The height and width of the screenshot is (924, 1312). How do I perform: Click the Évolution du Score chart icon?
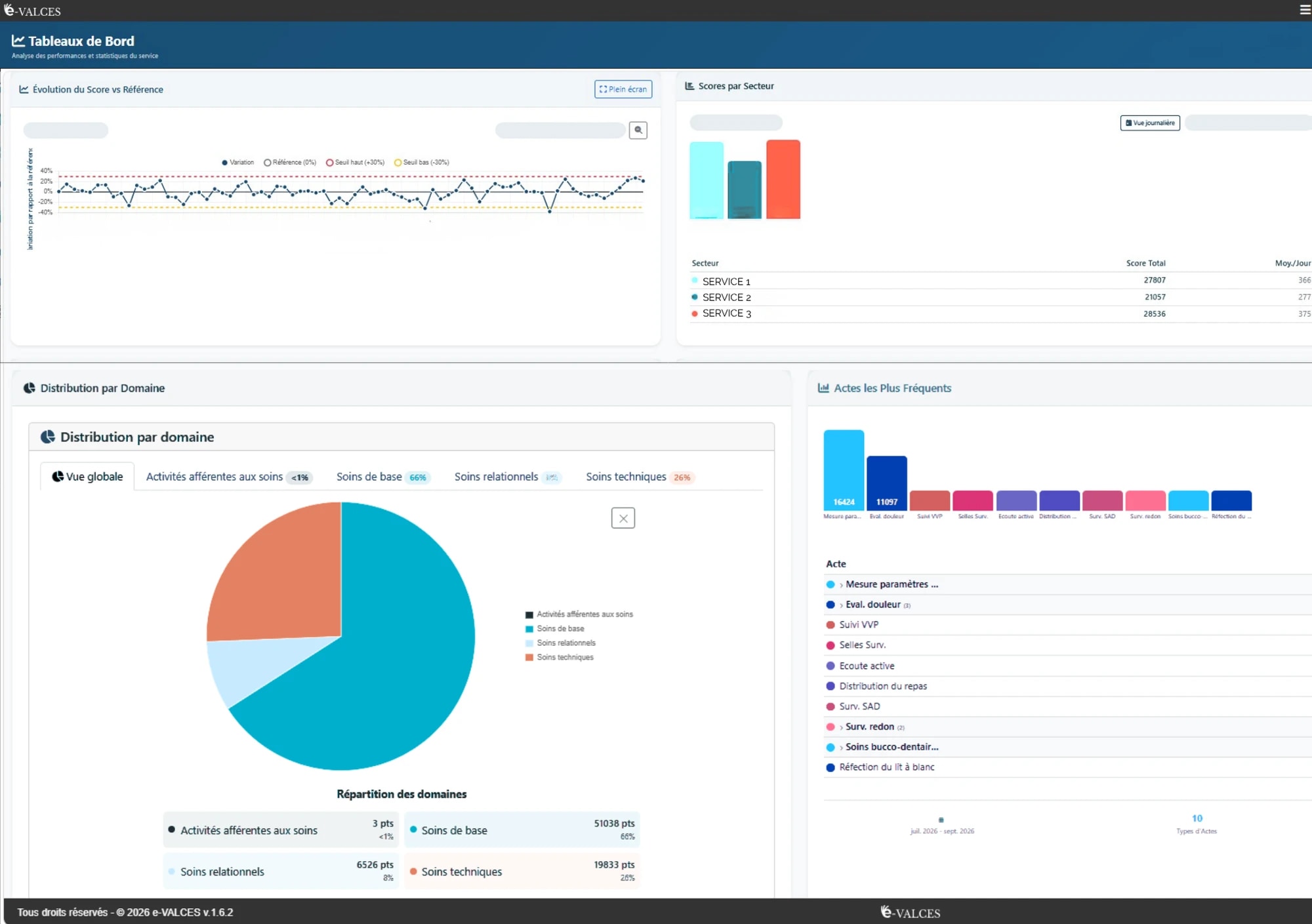[x=24, y=89]
